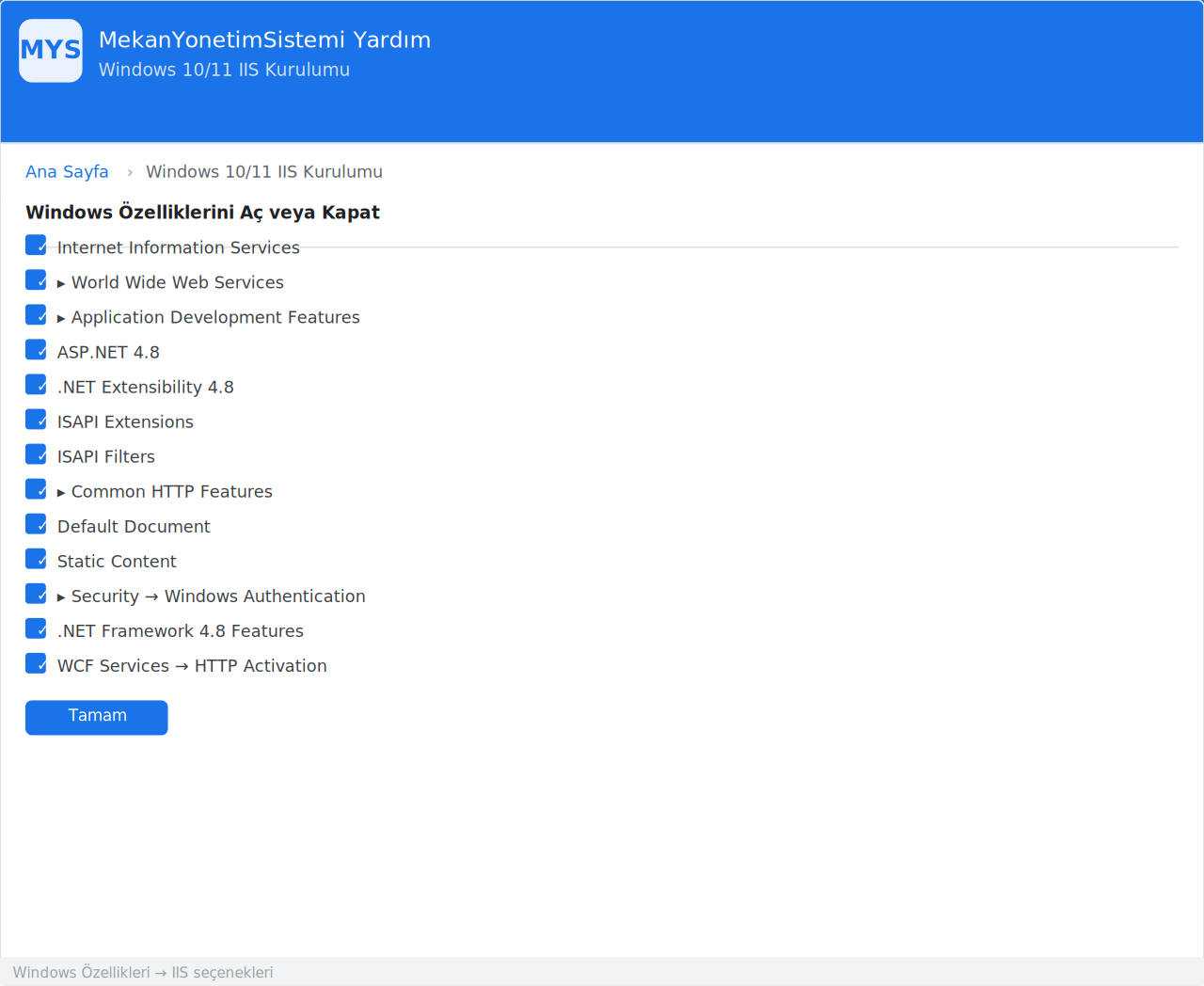Click the WCF Services → HTTP Activation label

tap(192, 665)
